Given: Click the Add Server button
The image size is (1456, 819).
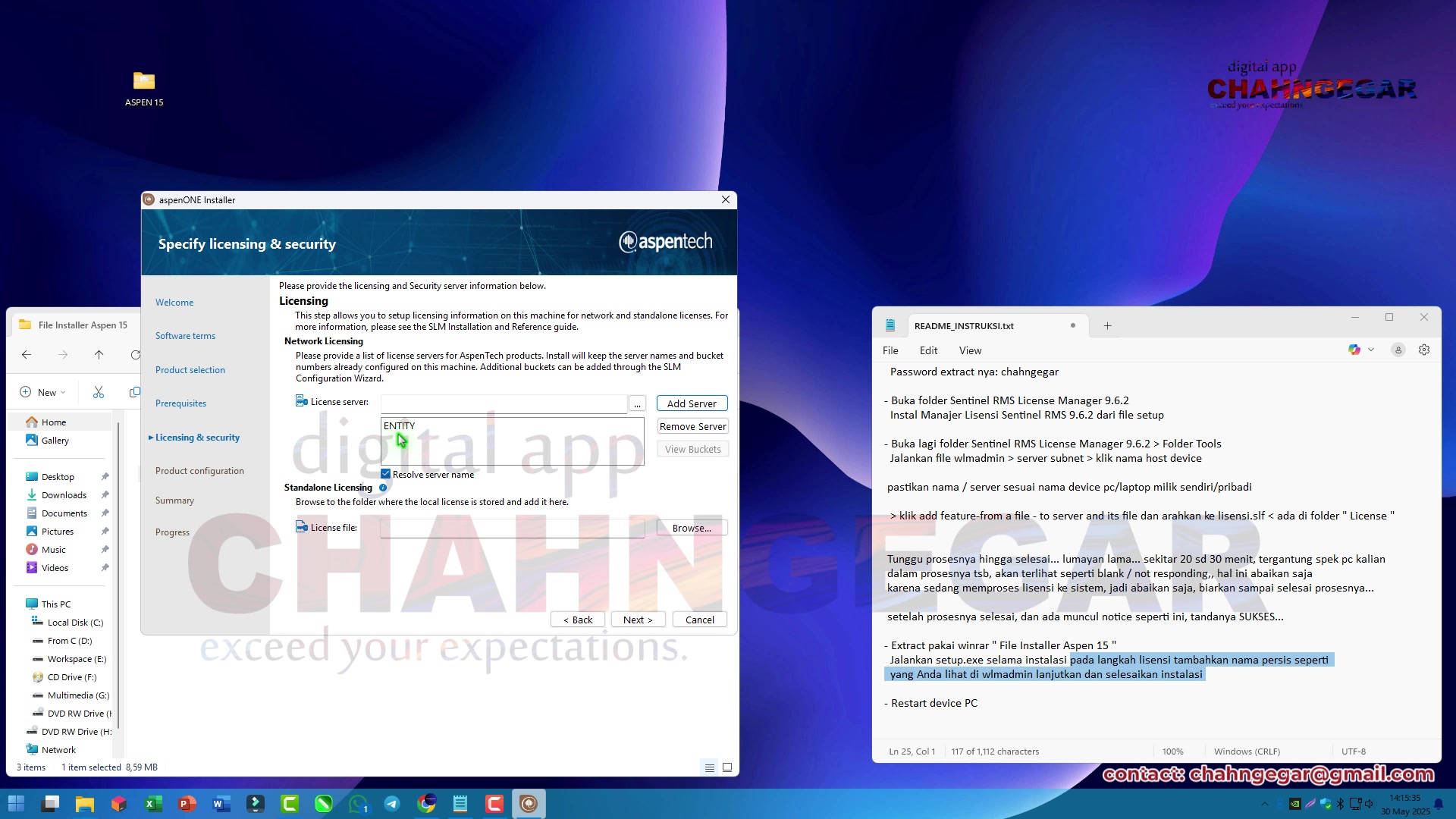Looking at the screenshot, I should tap(692, 403).
